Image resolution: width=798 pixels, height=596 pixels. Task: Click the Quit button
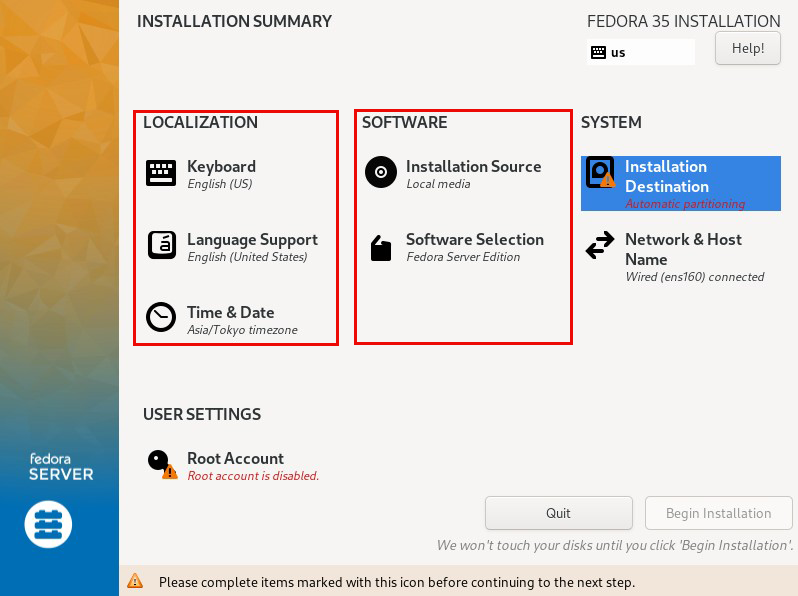pos(559,513)
